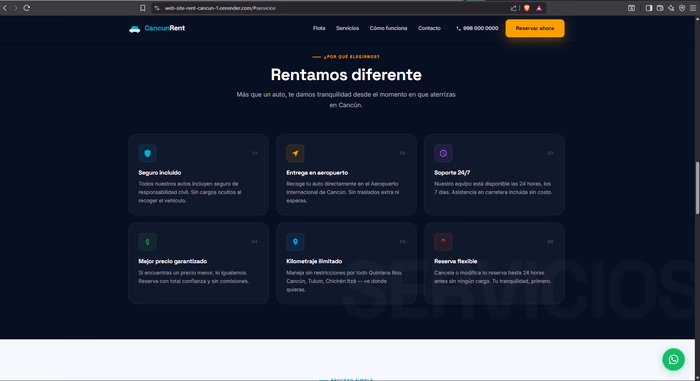This screenshot has width=700, height=381.
Task: Share this page via share icon
Action: coord(513,8)
